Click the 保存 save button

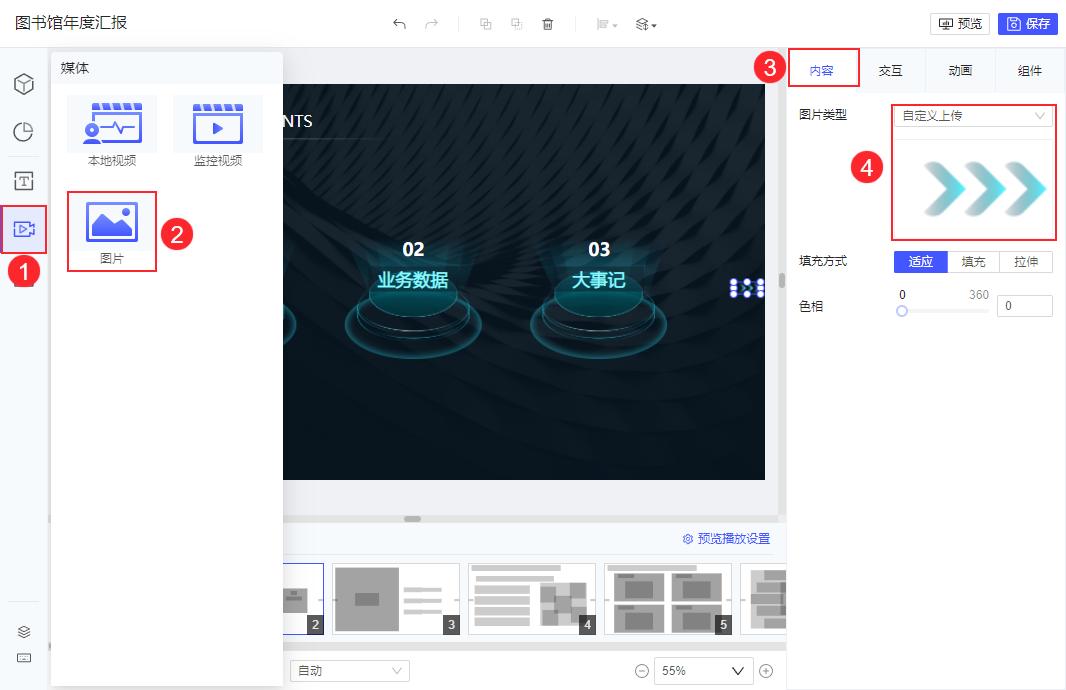point(1028,23)
